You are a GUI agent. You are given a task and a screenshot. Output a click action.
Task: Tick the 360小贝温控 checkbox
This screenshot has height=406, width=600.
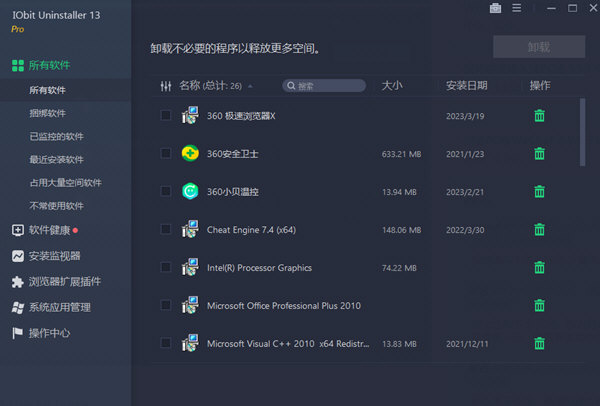point(166,191)
